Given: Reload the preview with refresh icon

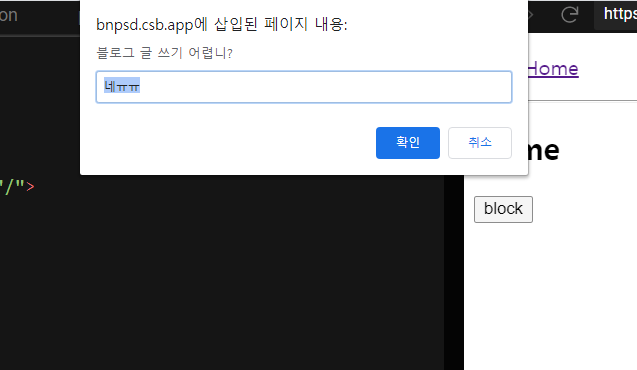Looking at the screenshot, I should (570, 15).
